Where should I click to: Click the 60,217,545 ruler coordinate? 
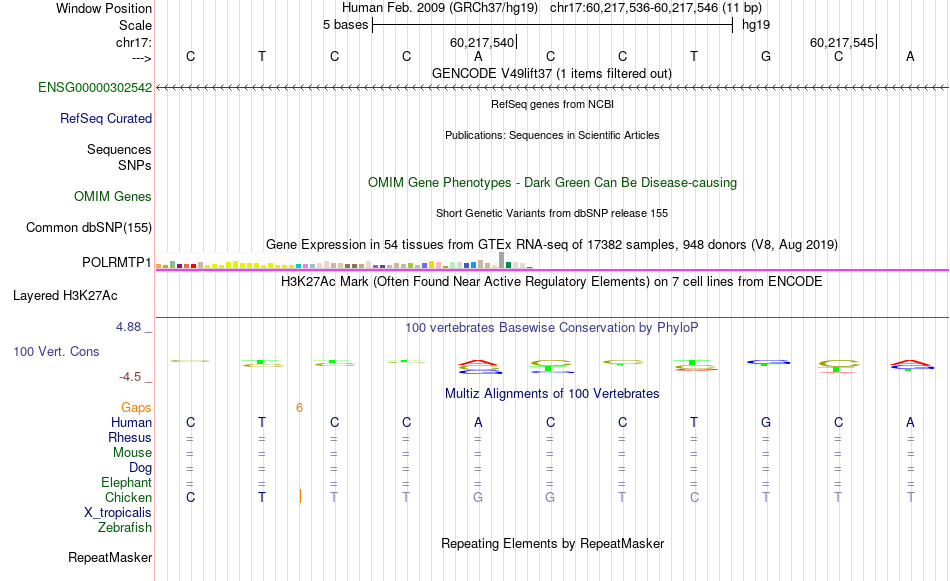click(x=842, y=42)
